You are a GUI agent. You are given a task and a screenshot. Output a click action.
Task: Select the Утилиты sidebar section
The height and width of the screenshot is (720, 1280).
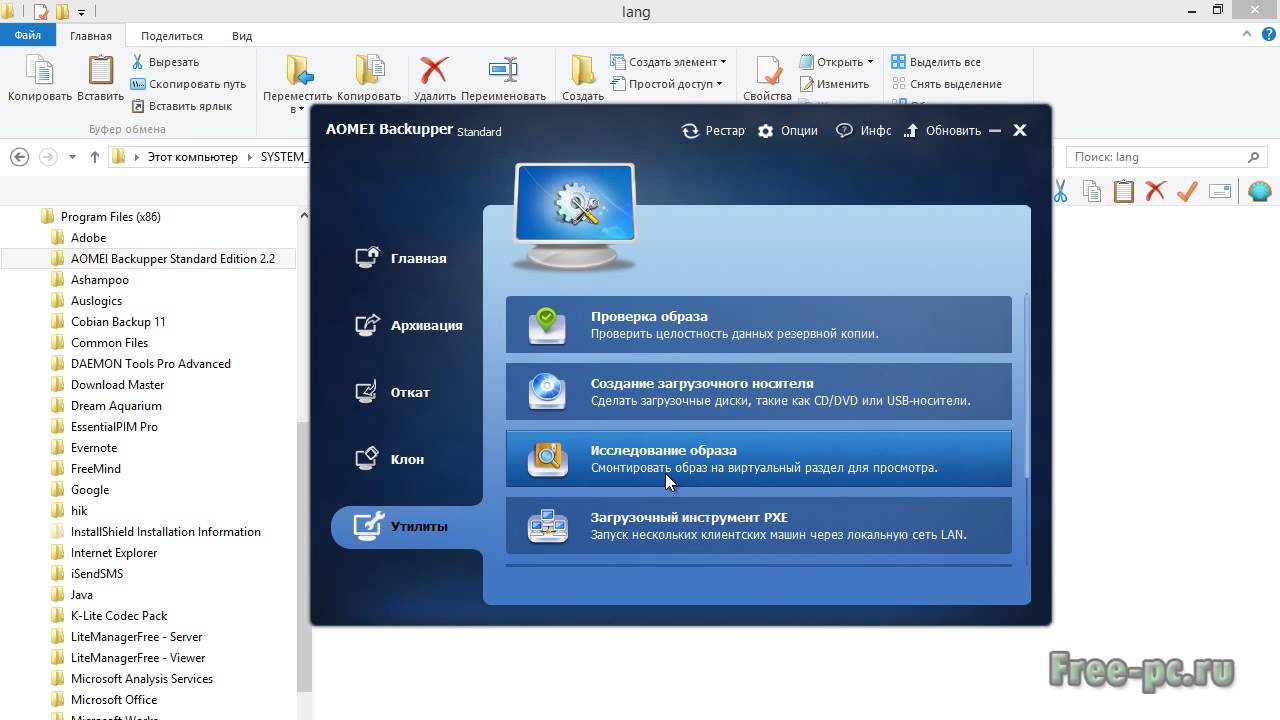coord(406,526)
